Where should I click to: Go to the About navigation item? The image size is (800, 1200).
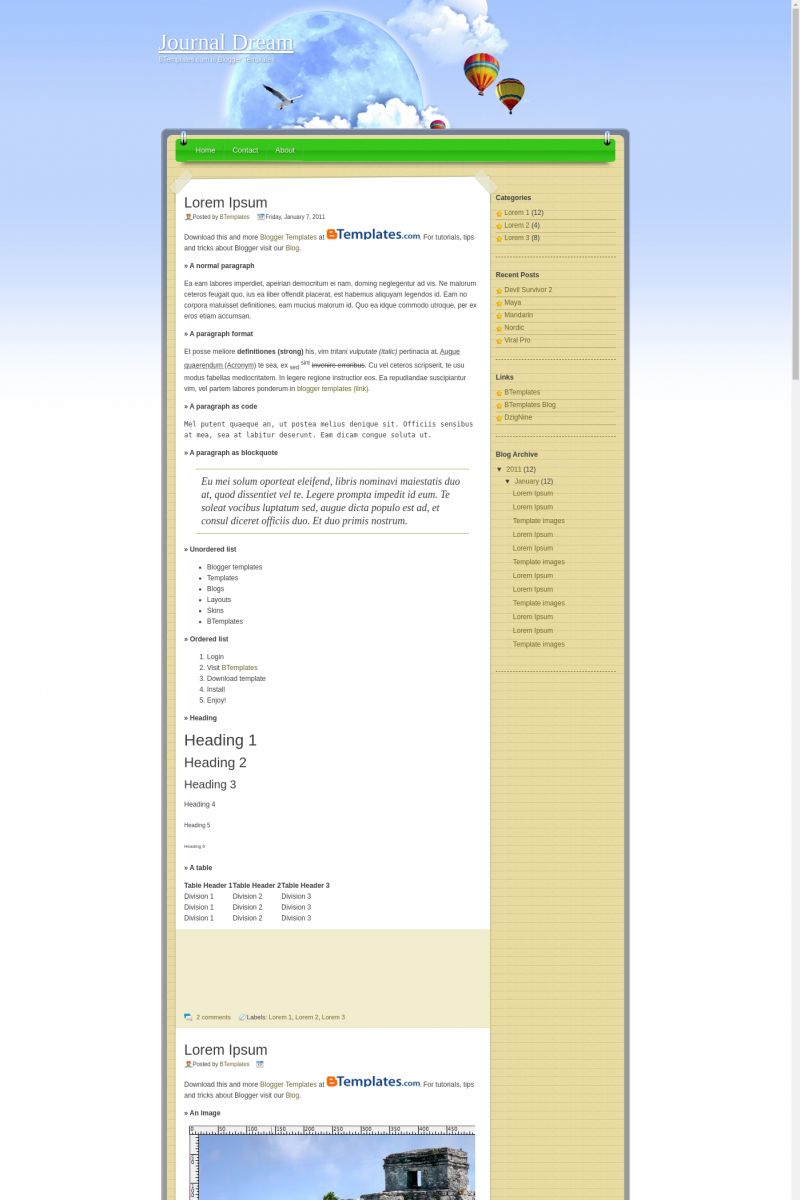click(x=285, y=150)
